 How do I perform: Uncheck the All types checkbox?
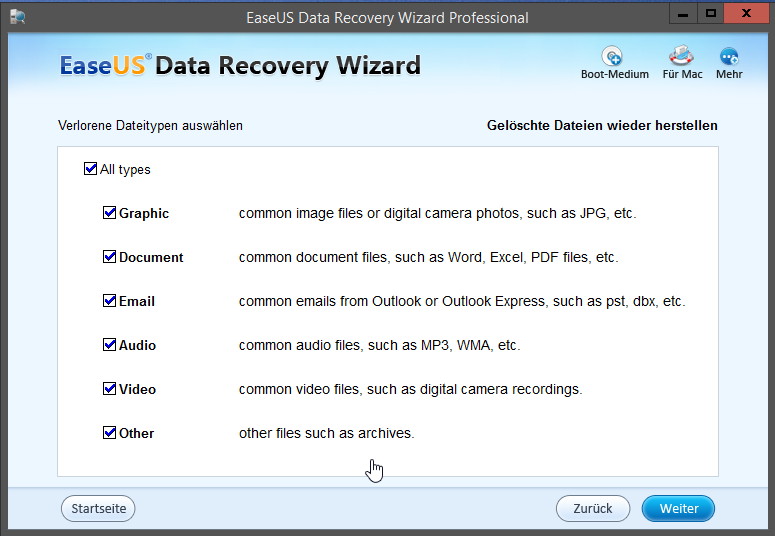pyautogui.click(x=90, y=169)
